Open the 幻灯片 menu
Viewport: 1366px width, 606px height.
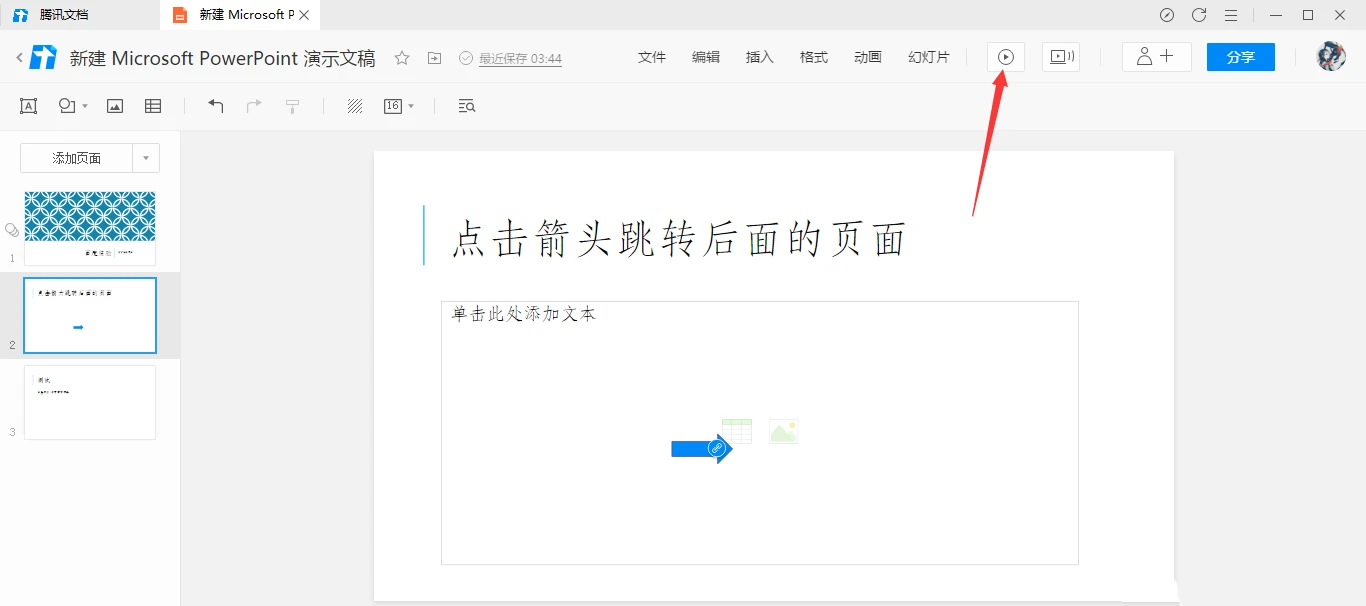click(x=929, y=57)
